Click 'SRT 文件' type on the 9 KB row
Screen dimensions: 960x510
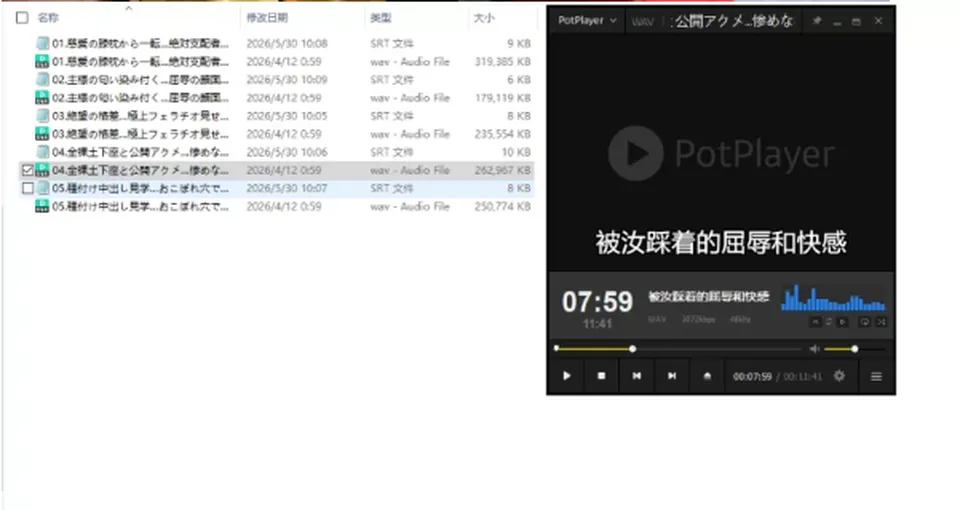tap(392, 43)
